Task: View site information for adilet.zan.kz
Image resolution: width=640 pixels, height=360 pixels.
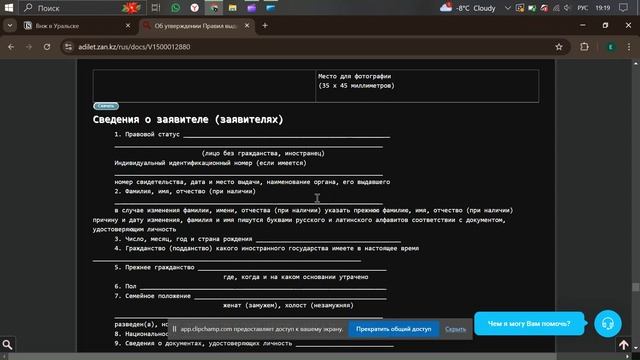Action: [x=69, y=47]
